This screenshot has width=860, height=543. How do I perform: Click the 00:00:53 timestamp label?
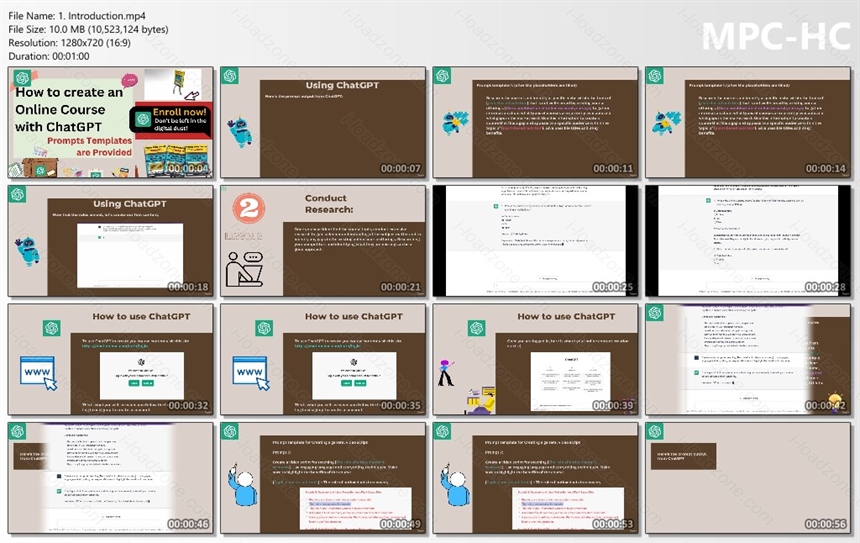click(x=613, y=524)
